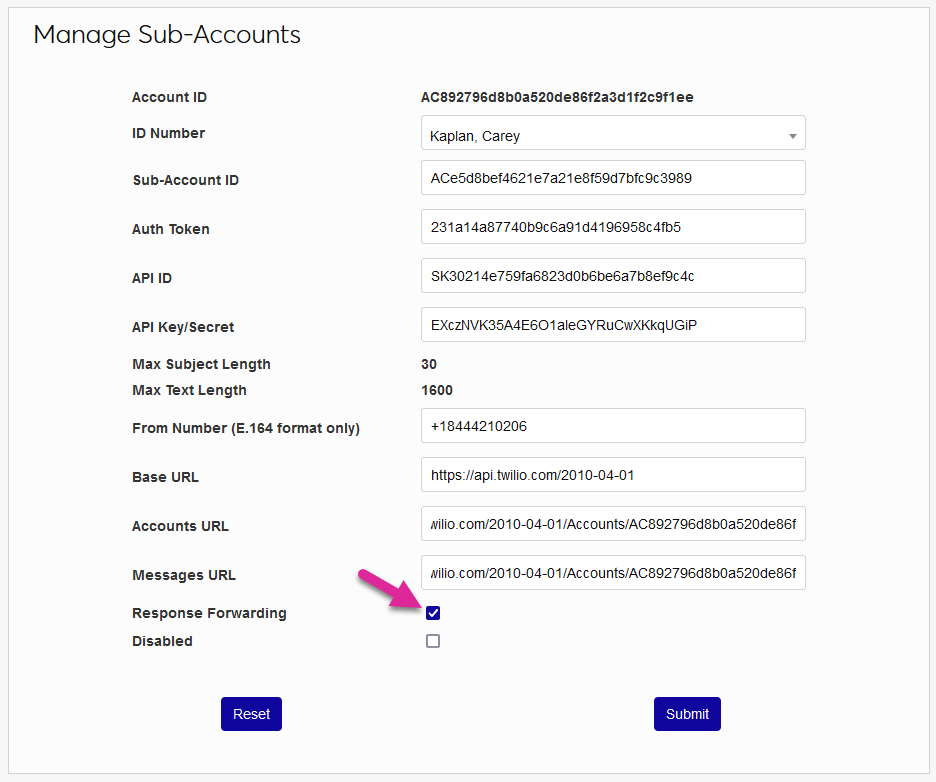Uncheck the Response Forwarding checkbox
This screenshot has width=936, height=782.
(433, 613)
